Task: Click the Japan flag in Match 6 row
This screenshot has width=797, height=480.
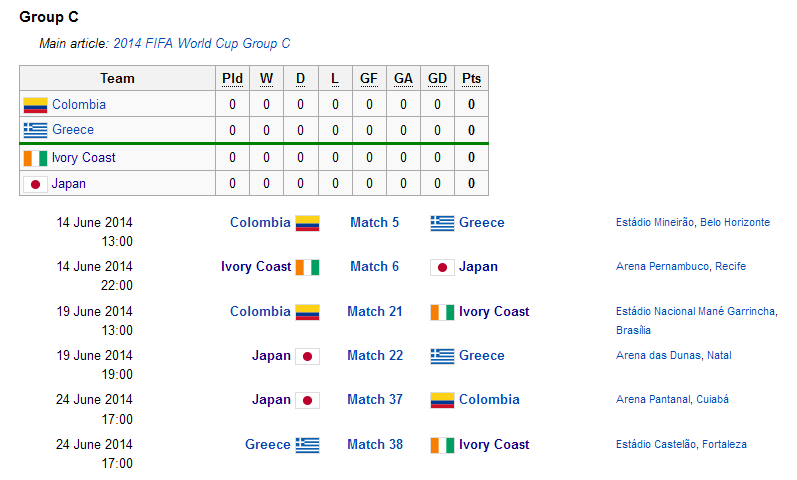Action: click(442, 267)
